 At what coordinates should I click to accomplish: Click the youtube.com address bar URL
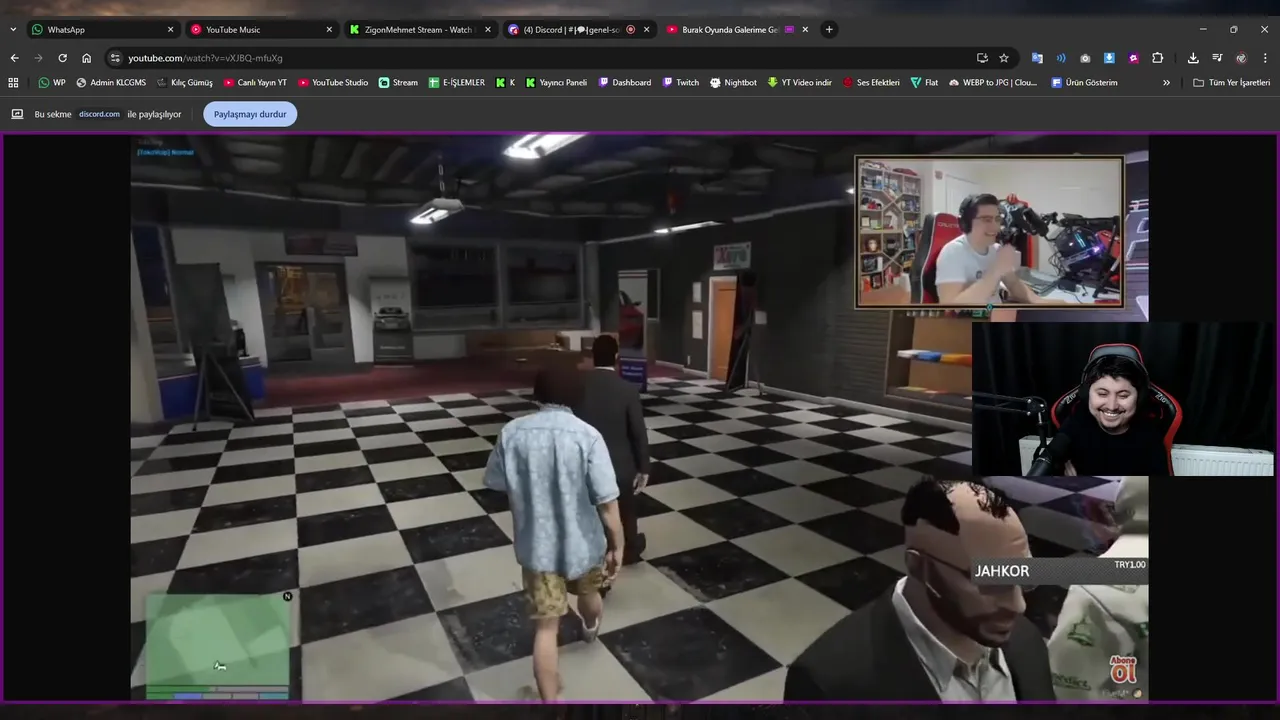pyautogui.click(x=205, y=58)
